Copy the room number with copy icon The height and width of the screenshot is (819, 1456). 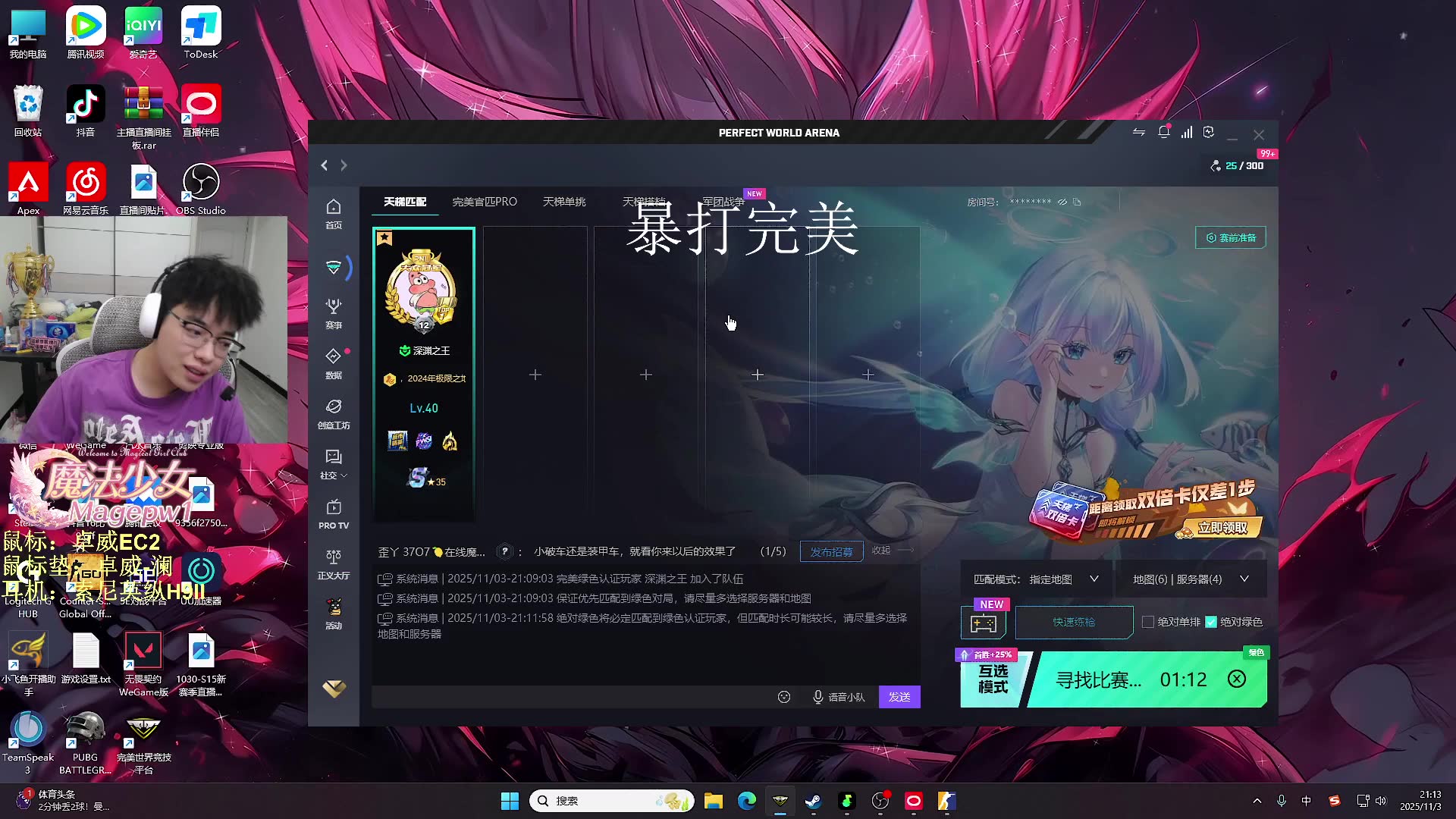(1077, 202)
